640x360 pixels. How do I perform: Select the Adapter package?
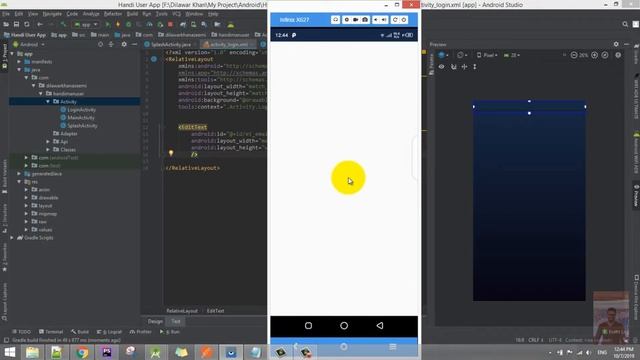[x=65, y=133]
